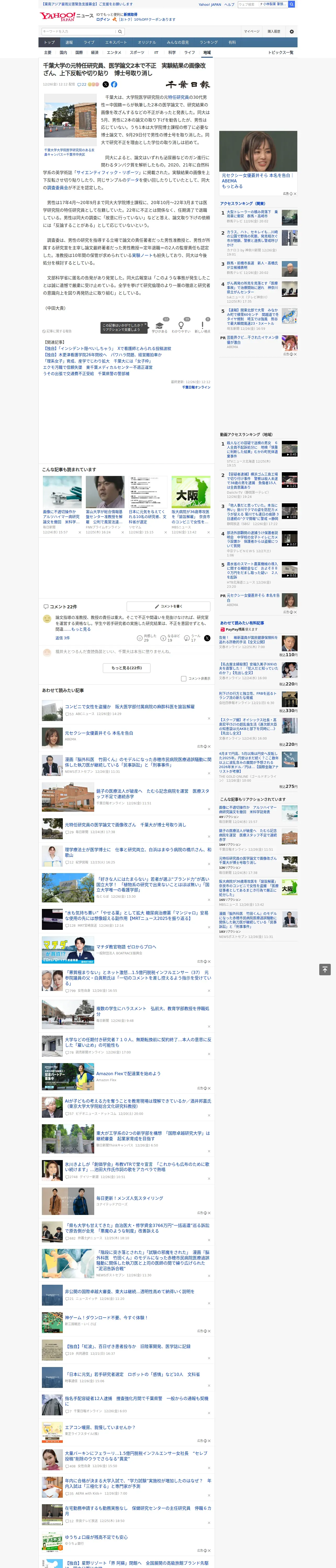This screenshot has width=336, height=1568.
Task: Click the back-to-top arrow button
Action: coord(325,969)
